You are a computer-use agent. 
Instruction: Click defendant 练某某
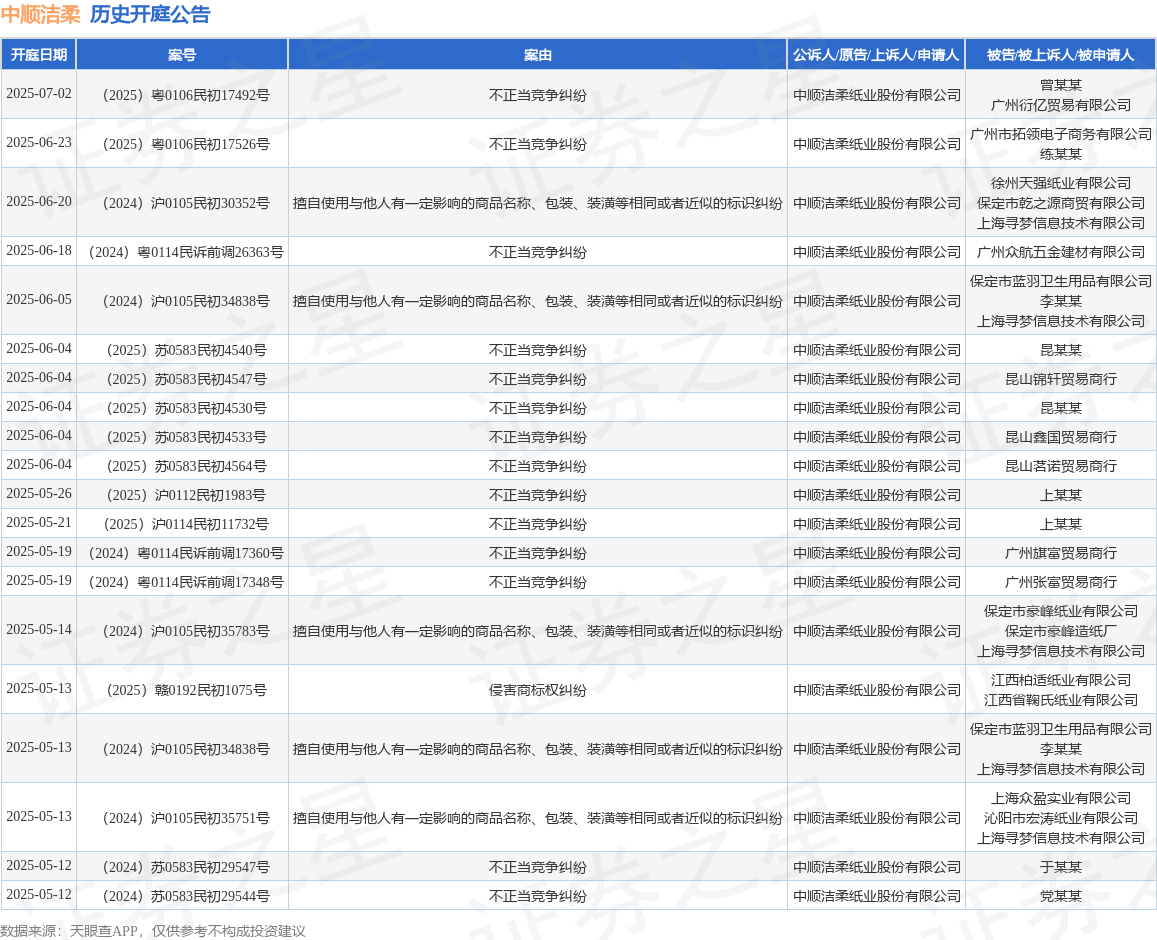pyautogui.click(x=1060, y=153)
